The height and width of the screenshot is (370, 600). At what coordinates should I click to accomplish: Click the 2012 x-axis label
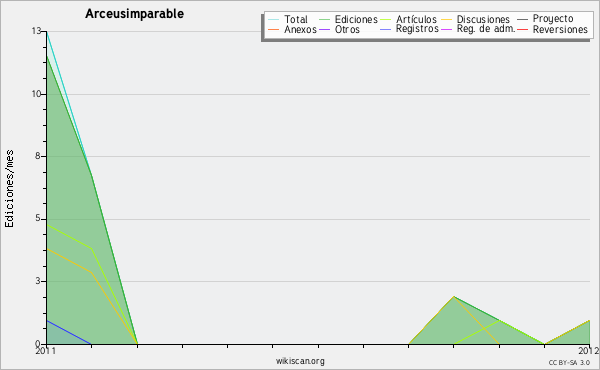point(589,351)
